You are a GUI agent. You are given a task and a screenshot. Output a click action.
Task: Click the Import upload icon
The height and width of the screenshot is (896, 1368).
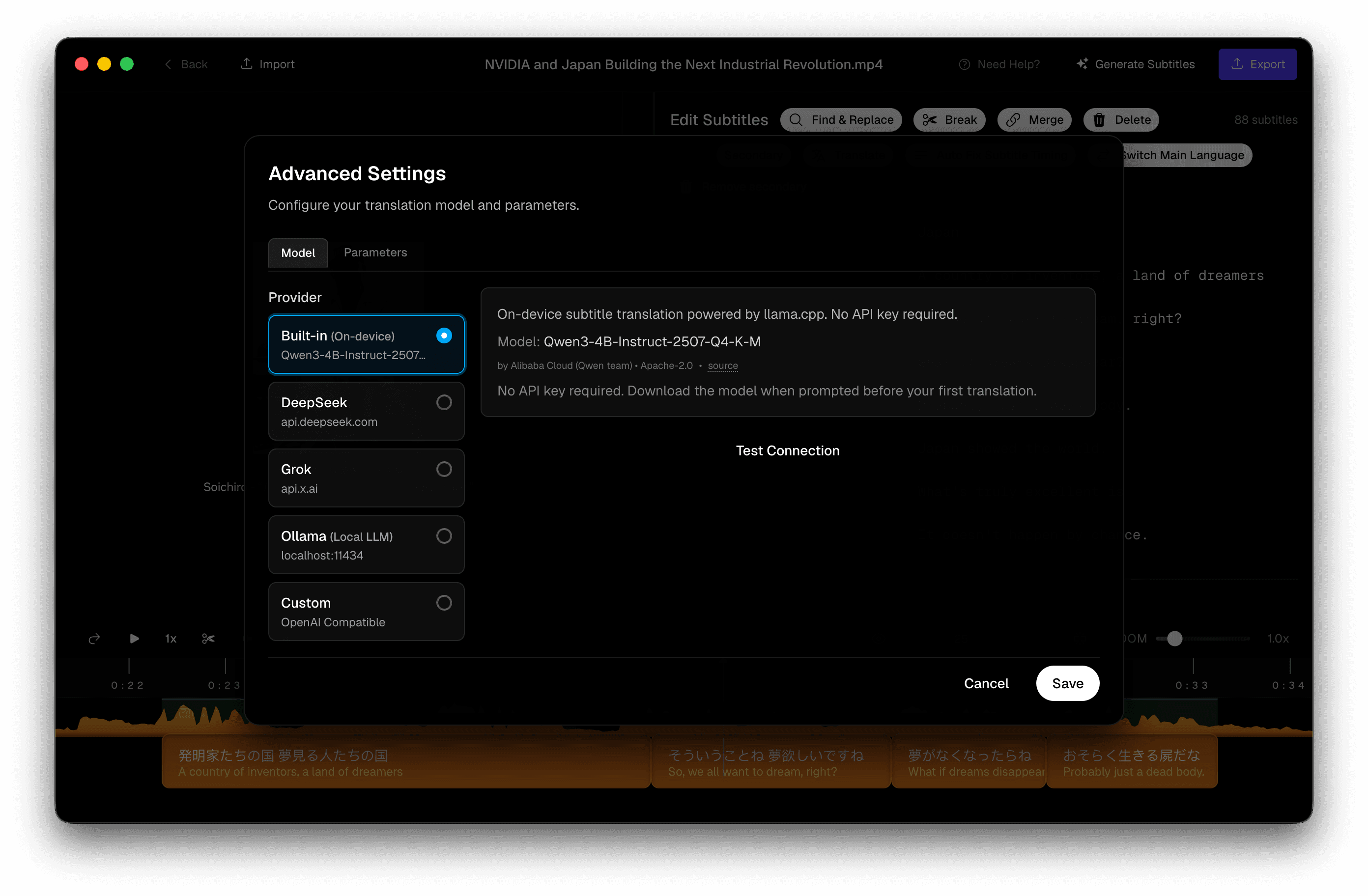tap(246, 64)
